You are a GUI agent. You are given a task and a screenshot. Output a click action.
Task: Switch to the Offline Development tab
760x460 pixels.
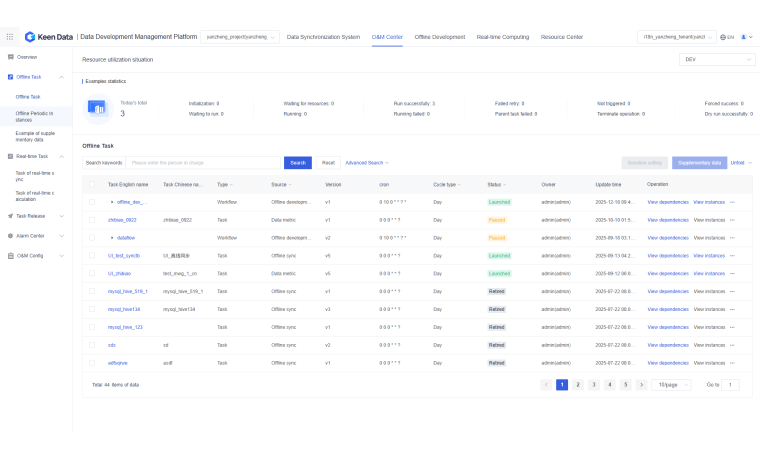[x=440, y=37]
